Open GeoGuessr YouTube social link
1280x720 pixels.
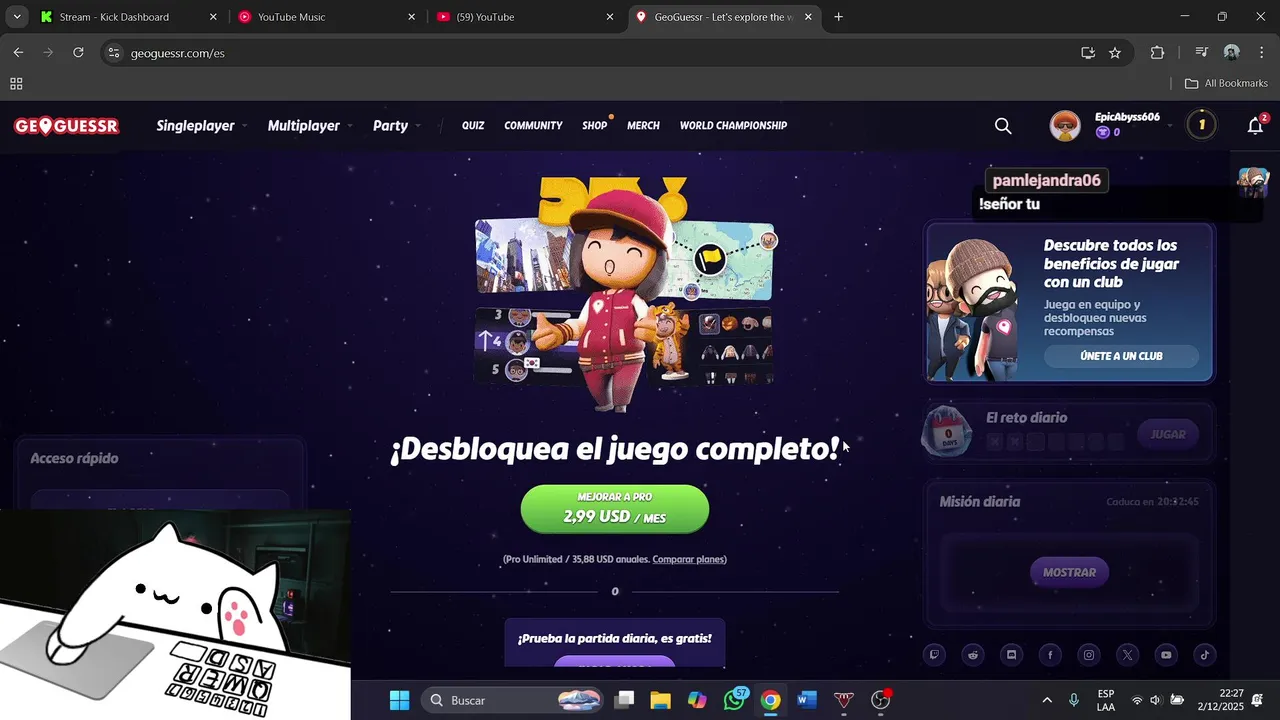pos(1166,655)
